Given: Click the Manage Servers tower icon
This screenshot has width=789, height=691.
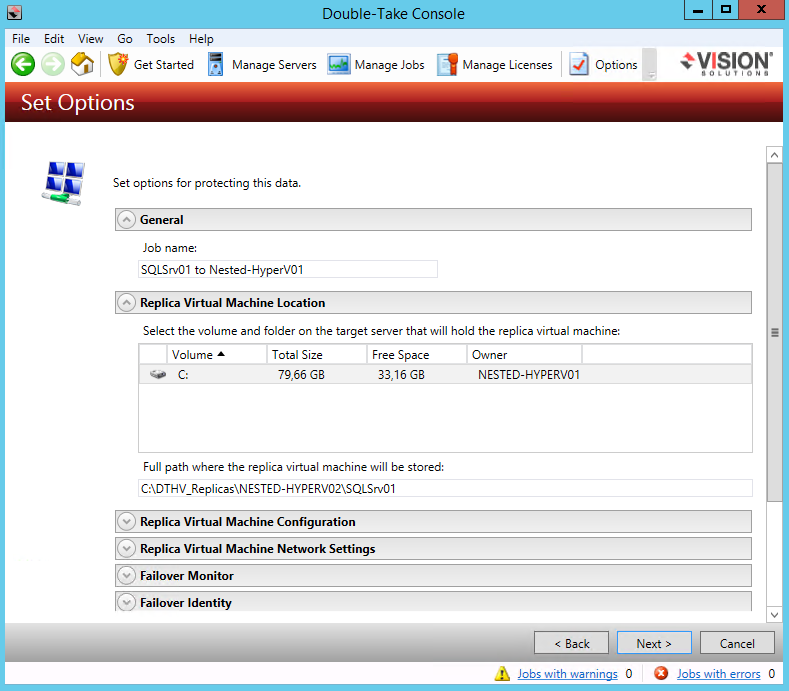Looking at the screenshot, I should tap(215, 64).
